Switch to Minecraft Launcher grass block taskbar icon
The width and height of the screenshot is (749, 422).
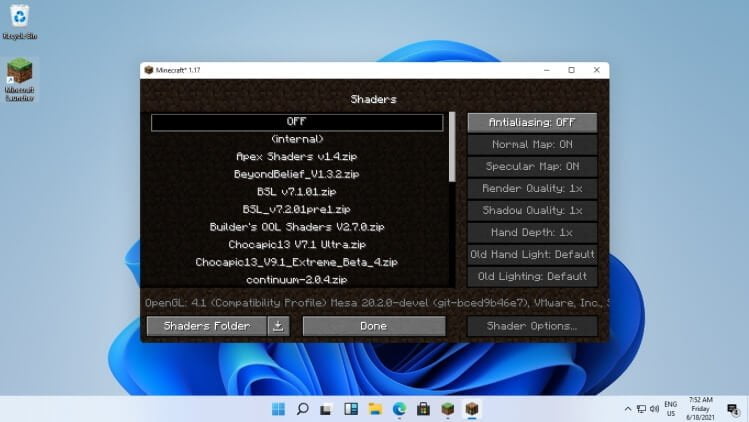(448, 409)
